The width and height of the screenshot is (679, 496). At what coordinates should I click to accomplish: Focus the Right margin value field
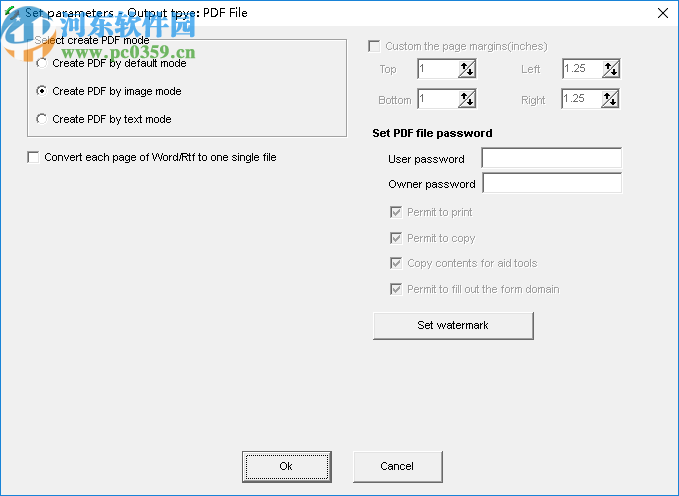(x=582, y=99)
